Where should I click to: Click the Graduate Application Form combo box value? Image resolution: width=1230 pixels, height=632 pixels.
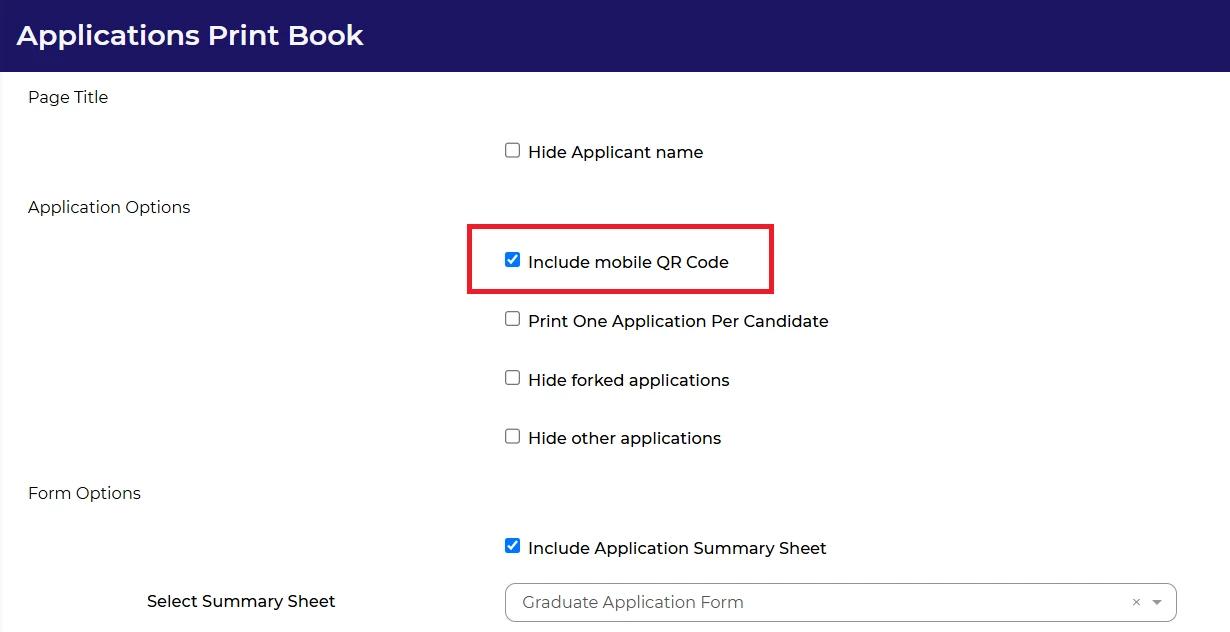click(633, 603)
